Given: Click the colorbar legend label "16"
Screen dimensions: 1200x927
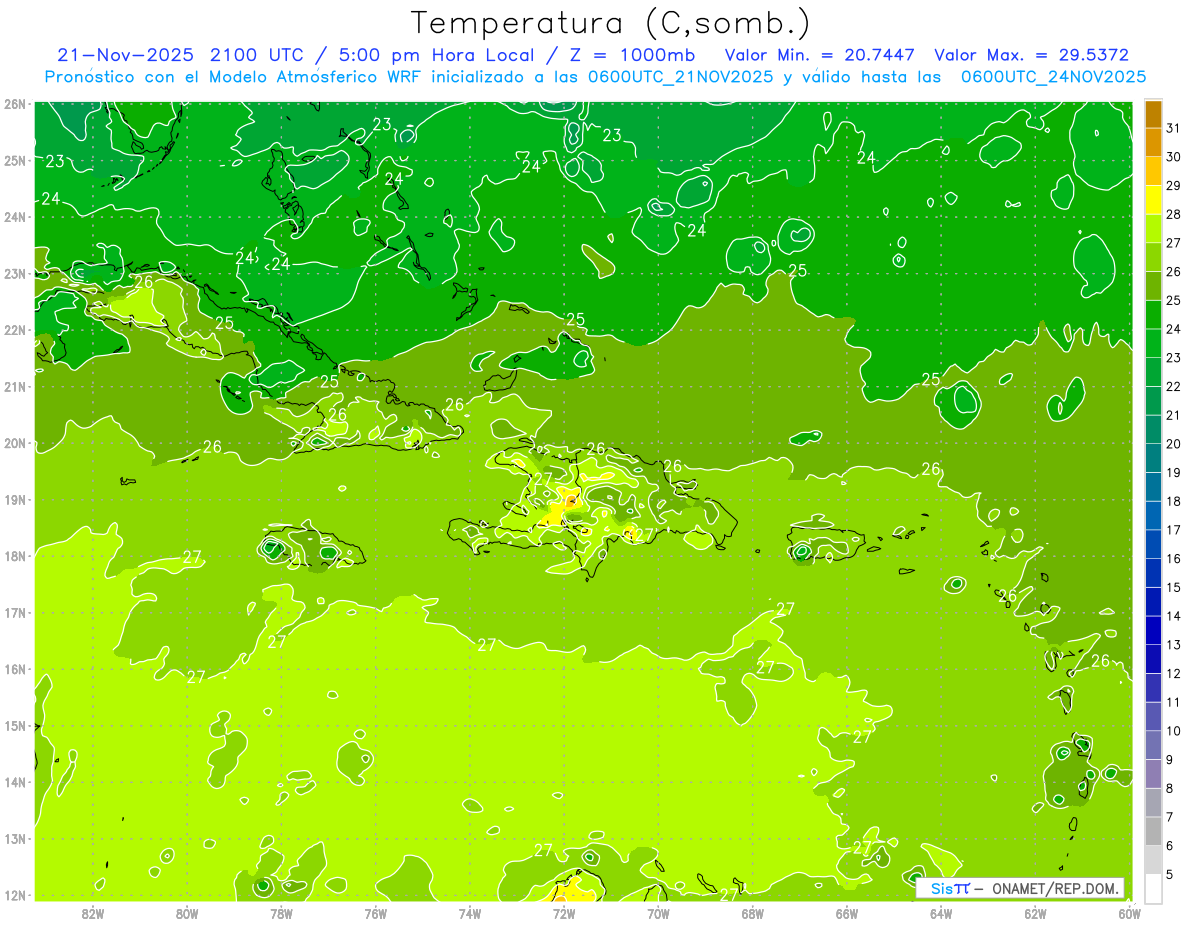Looking at the screenshot, I should (x=1173, y=559).
